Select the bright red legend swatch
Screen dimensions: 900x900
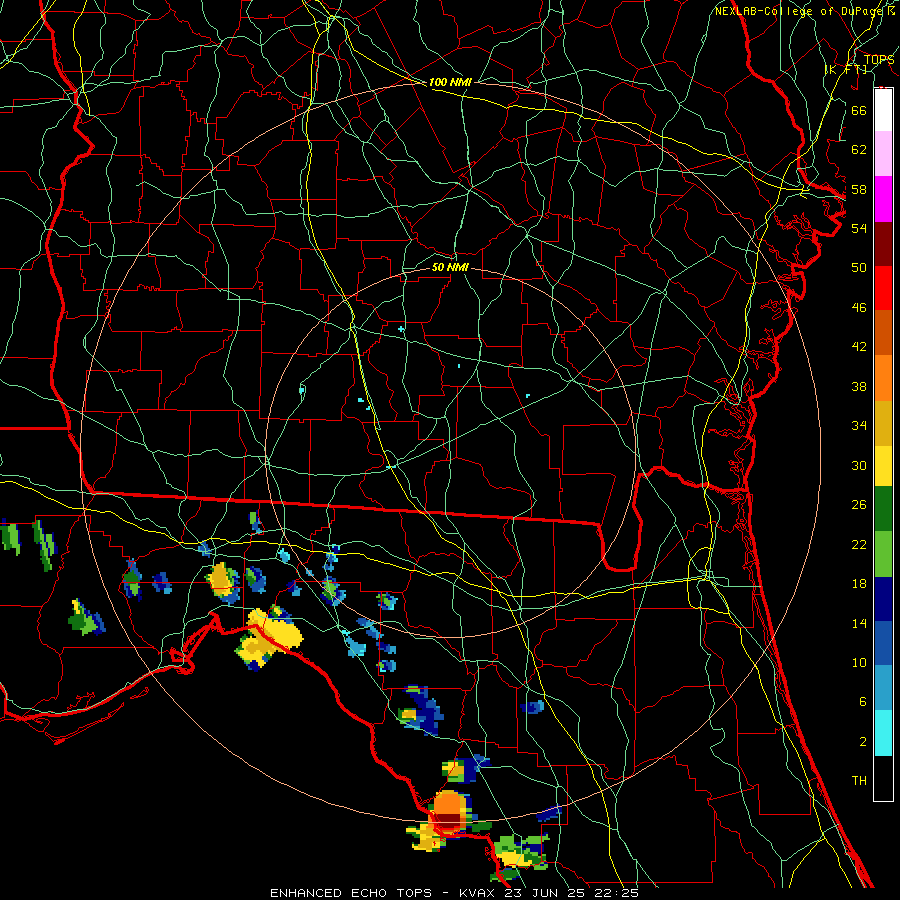(883, 288)
